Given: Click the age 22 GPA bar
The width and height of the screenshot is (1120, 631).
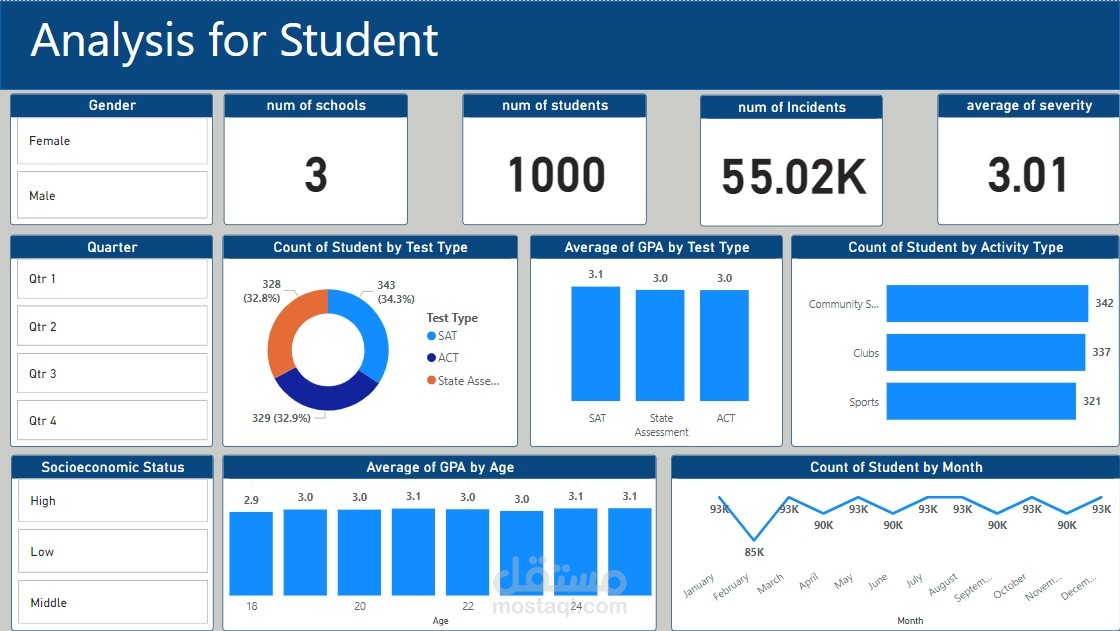Looking at the screenshot, I should point(467,552).
